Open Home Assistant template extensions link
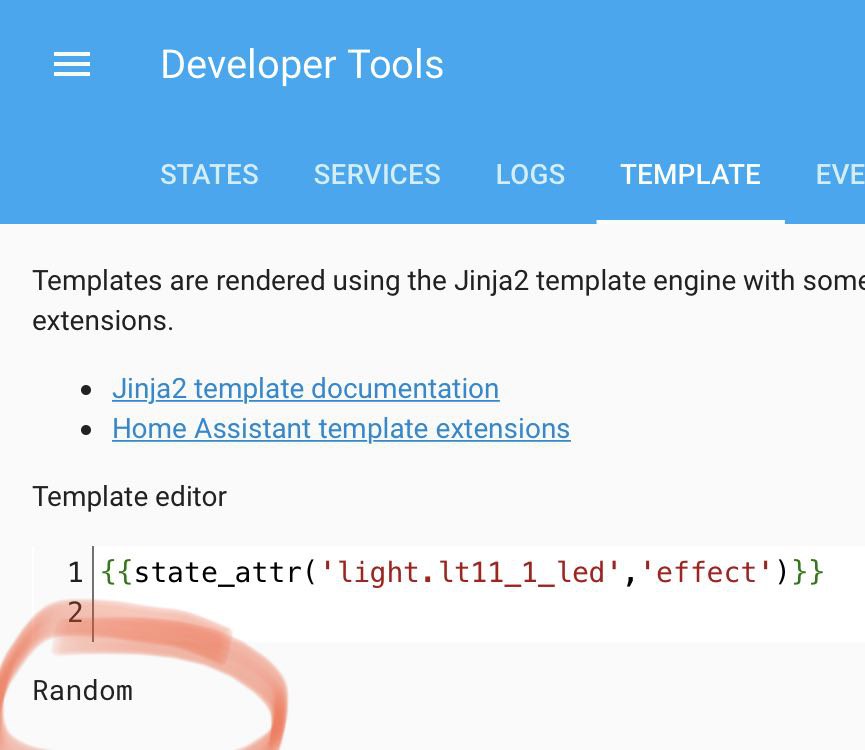The image size is (865, 750). (x=341, y=428)
